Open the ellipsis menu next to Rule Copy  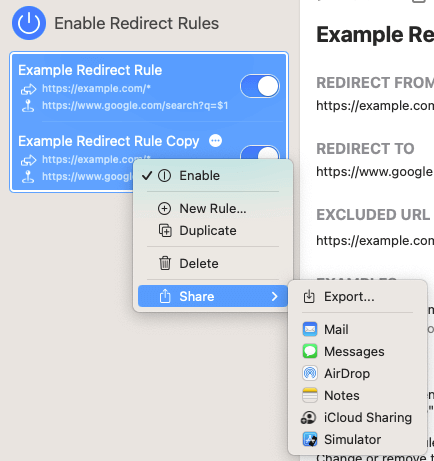(215, 141)
